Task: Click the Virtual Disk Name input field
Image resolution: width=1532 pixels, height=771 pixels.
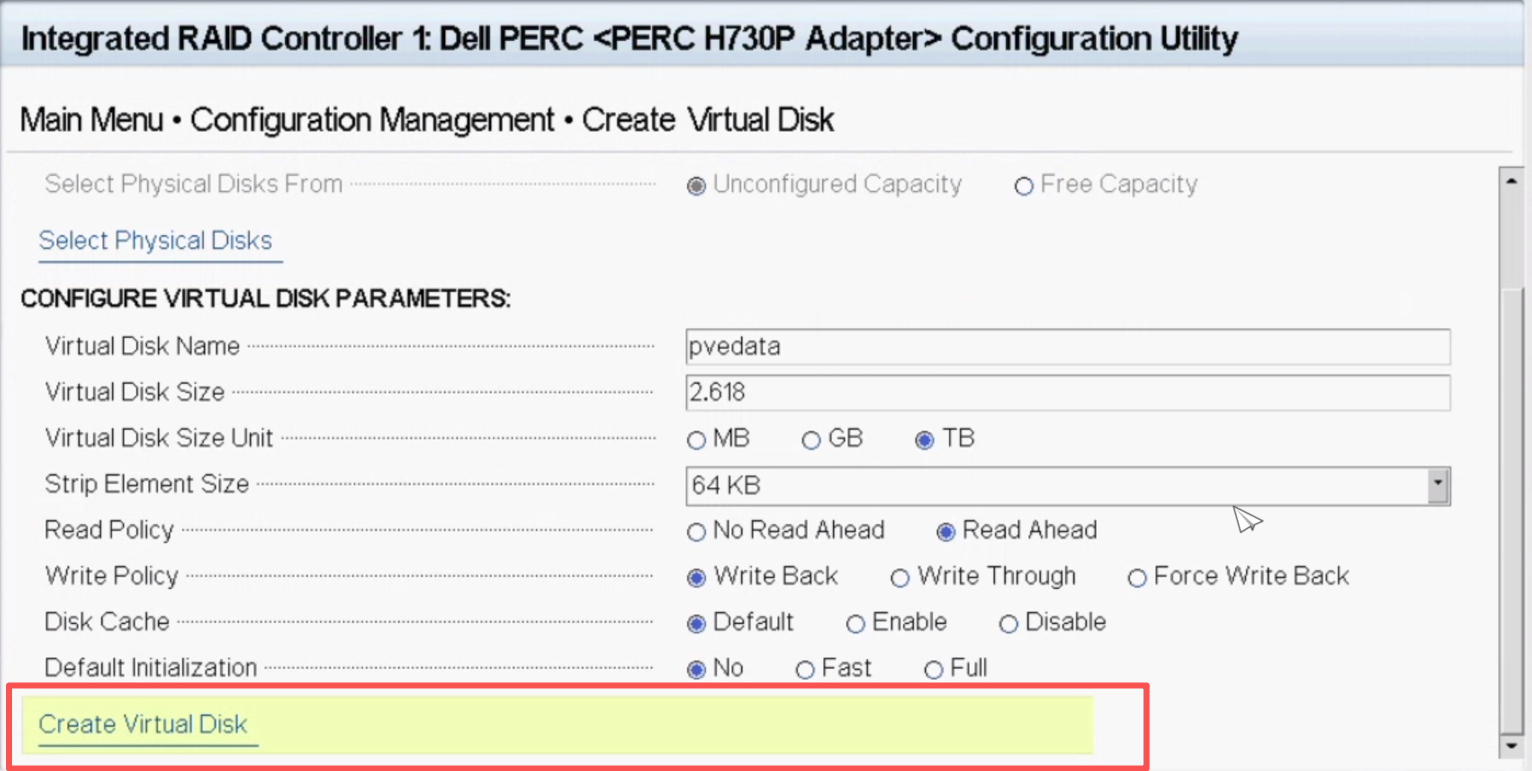Action: (1067, 347)
